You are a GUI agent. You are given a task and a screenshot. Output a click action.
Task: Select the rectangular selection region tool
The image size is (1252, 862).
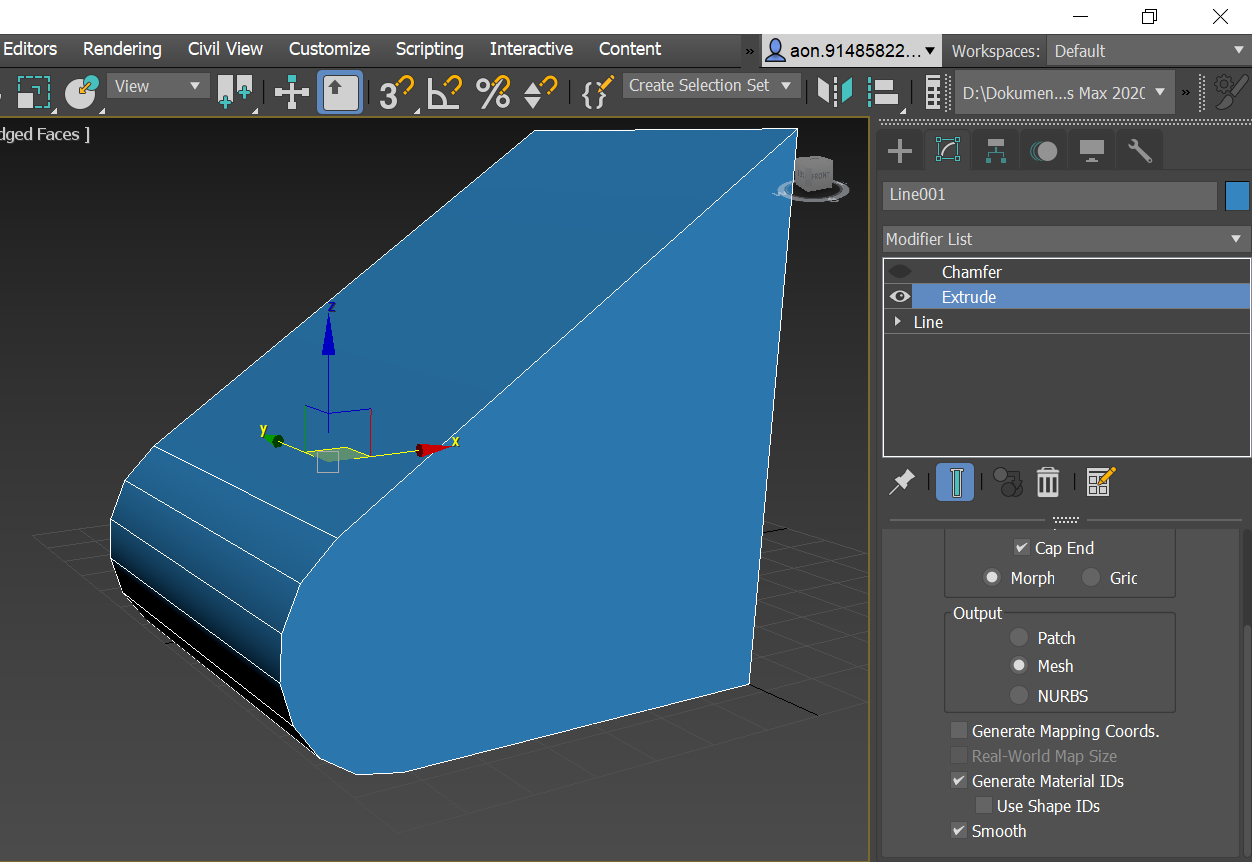(33, 92)
